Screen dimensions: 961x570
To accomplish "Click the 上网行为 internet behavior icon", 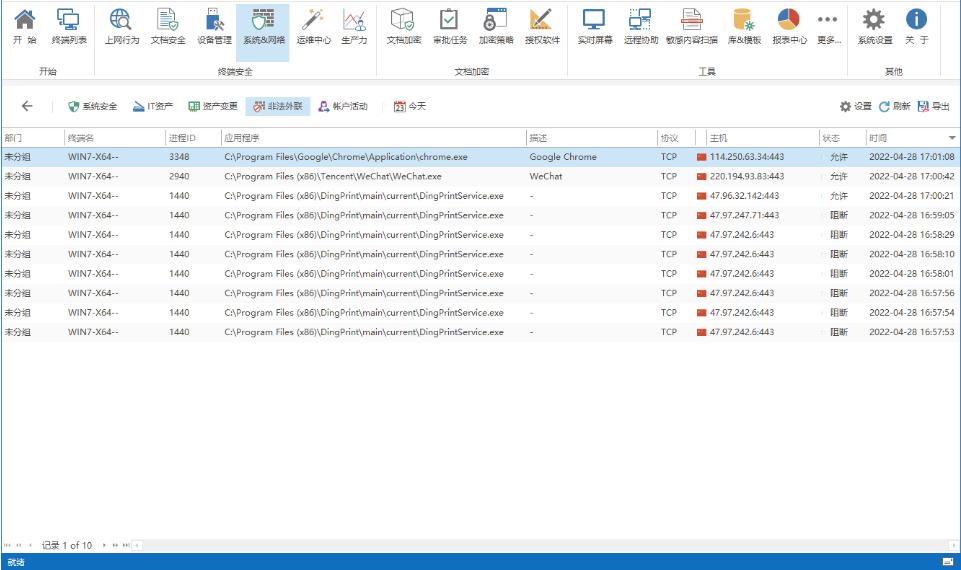I will [121, 26].
